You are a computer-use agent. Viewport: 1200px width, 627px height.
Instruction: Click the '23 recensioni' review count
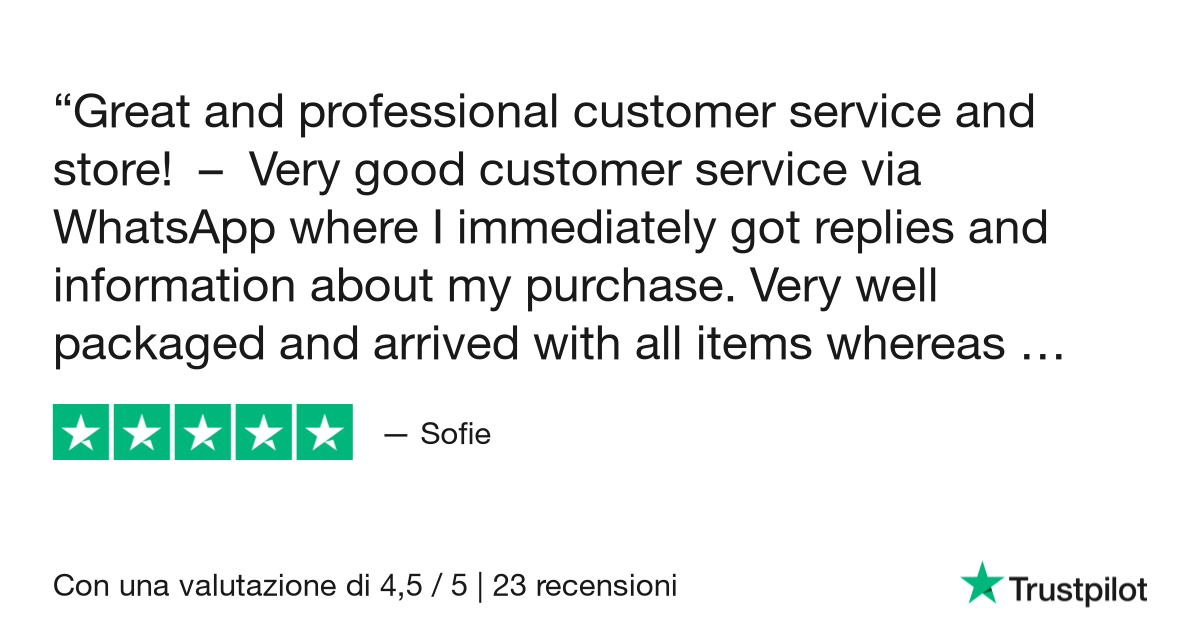click(x=585, y=585)
